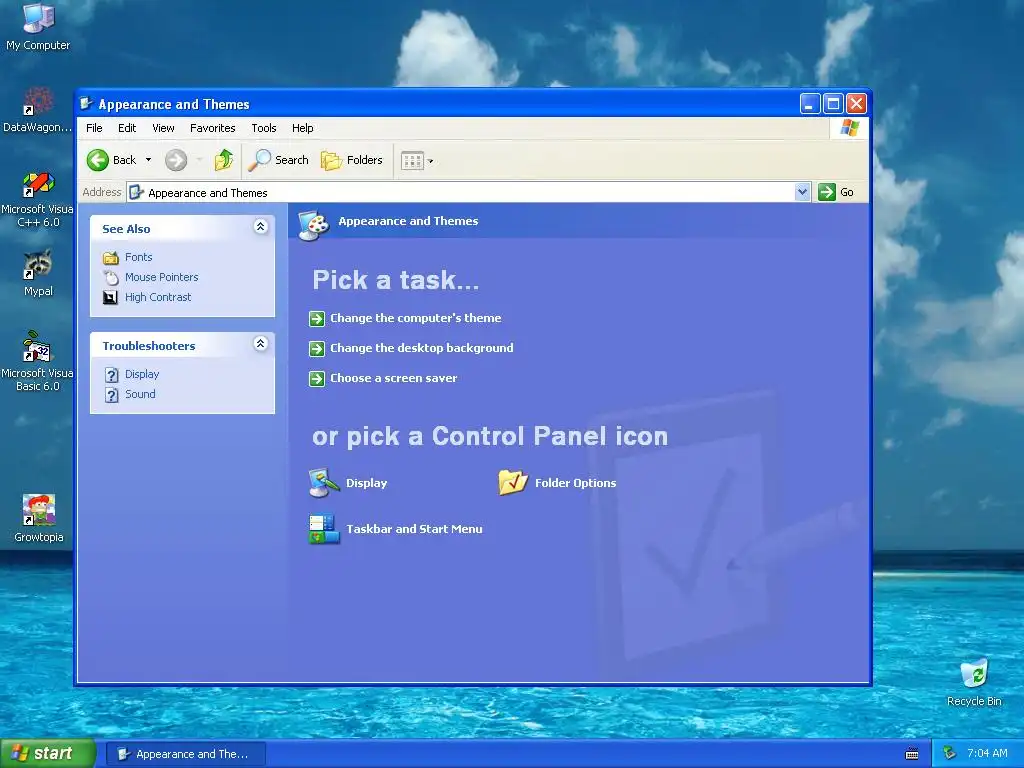
Task: Choose Change the computer's theme task
Action: click(x=415, y=318)
